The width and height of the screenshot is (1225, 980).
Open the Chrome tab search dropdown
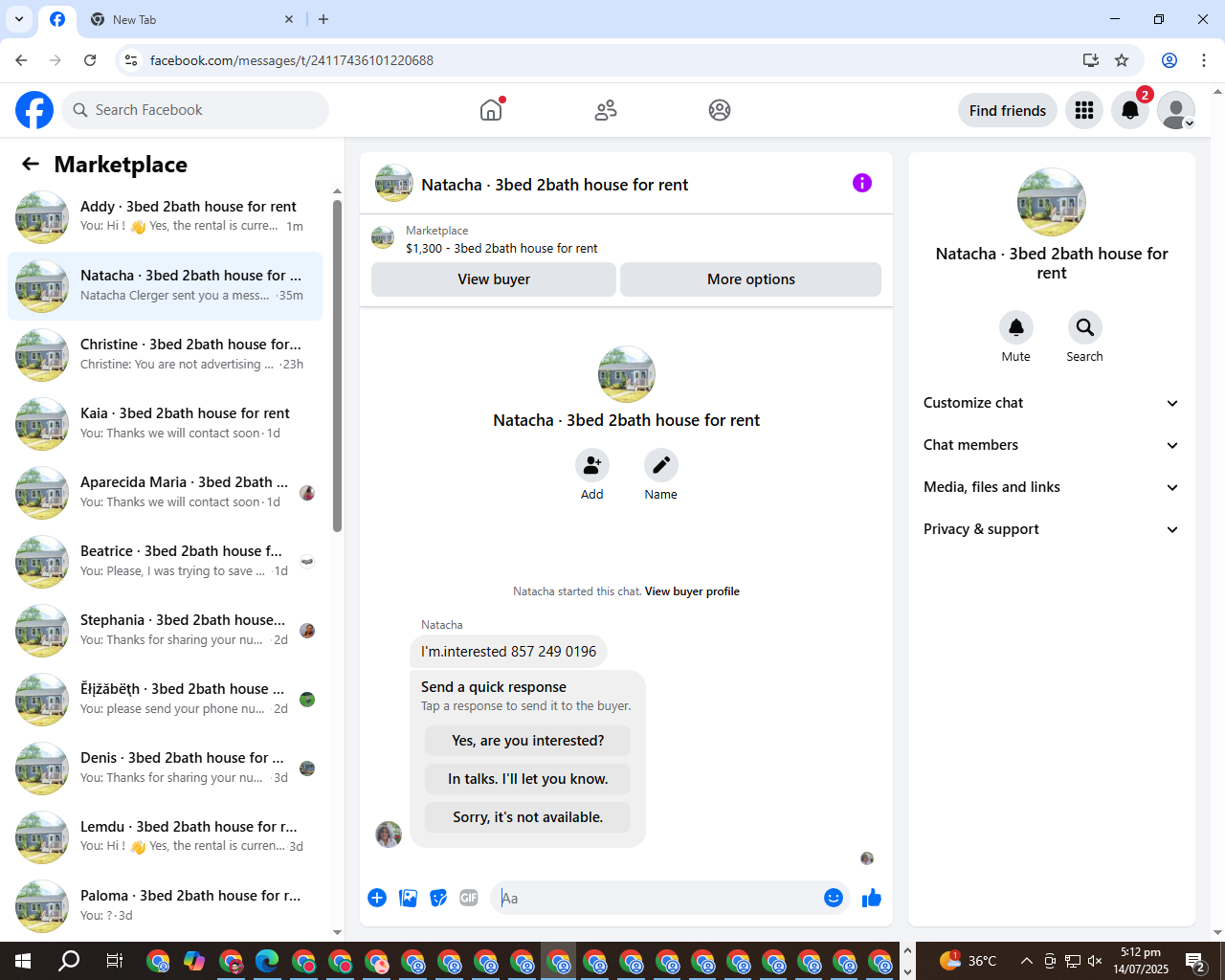point(19,19)
